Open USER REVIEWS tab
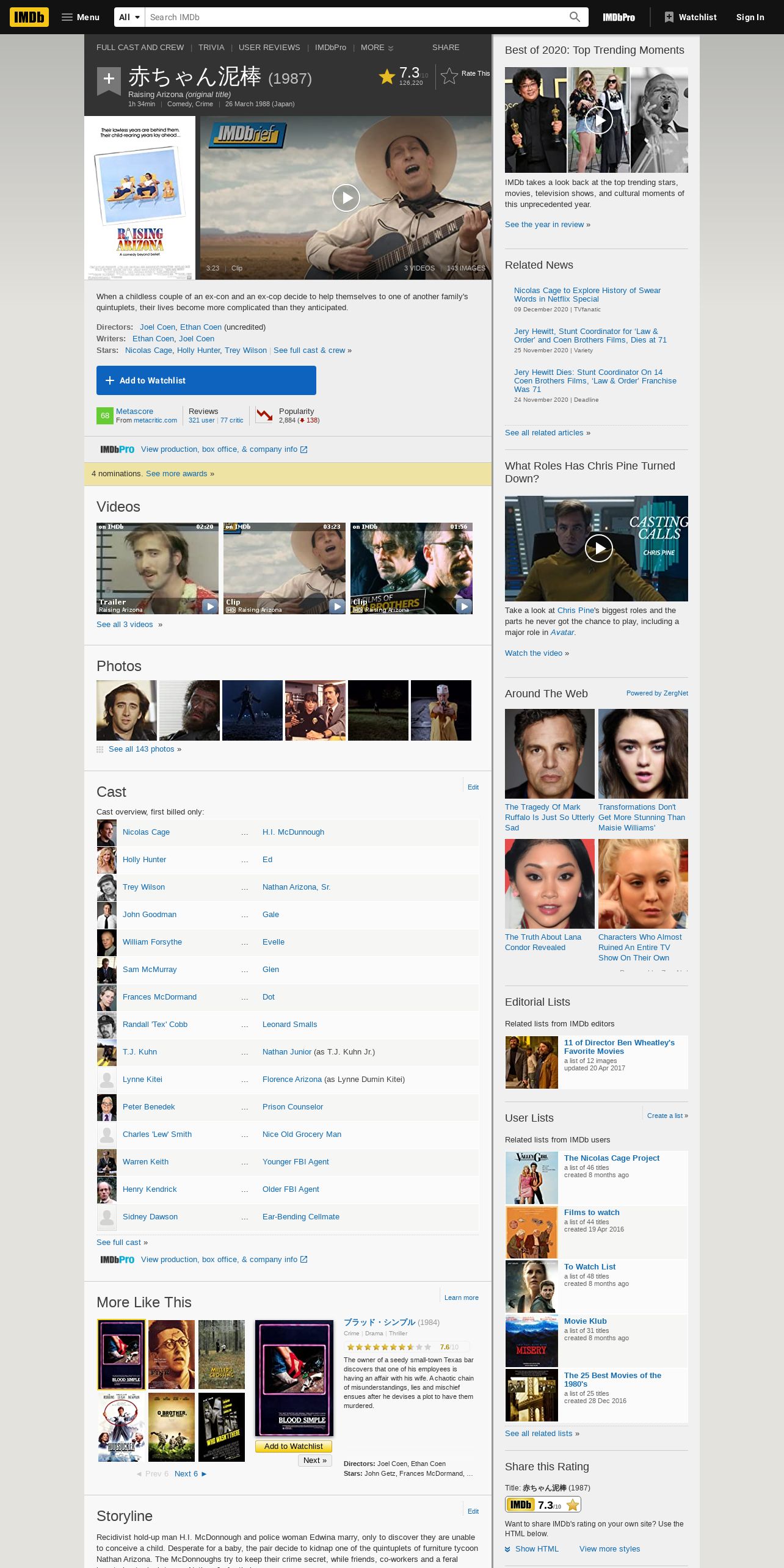Viewport: 784px width, 1568px height. [x=269, y=48]
